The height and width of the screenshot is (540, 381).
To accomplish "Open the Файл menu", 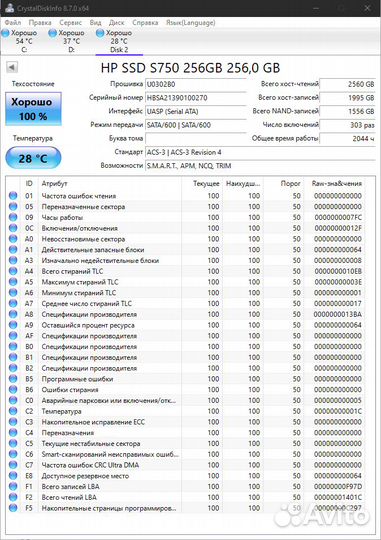I will pos(13,23).
